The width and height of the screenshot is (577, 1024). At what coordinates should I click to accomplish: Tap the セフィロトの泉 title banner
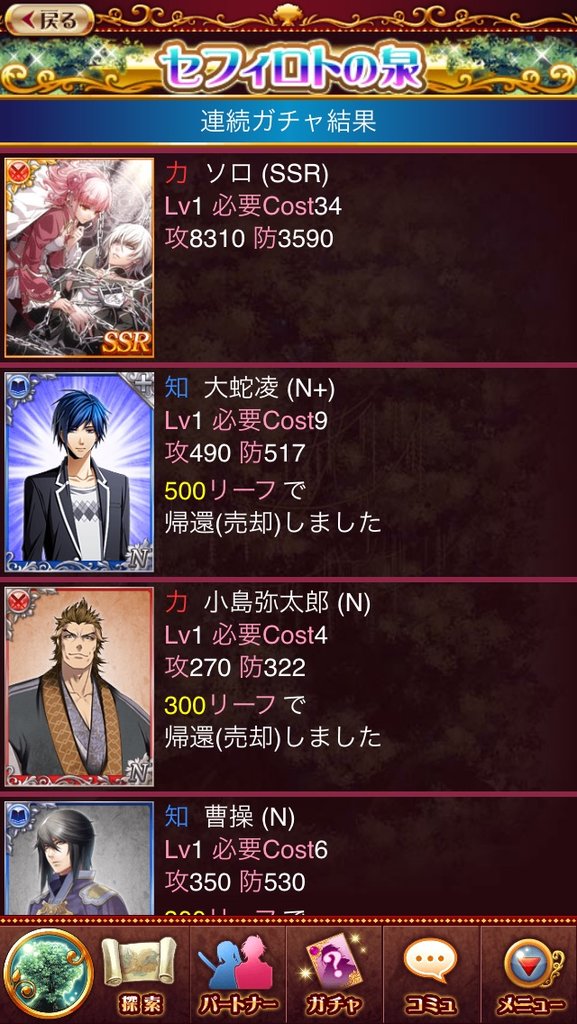pyautogui.click(x=288, y=67)
